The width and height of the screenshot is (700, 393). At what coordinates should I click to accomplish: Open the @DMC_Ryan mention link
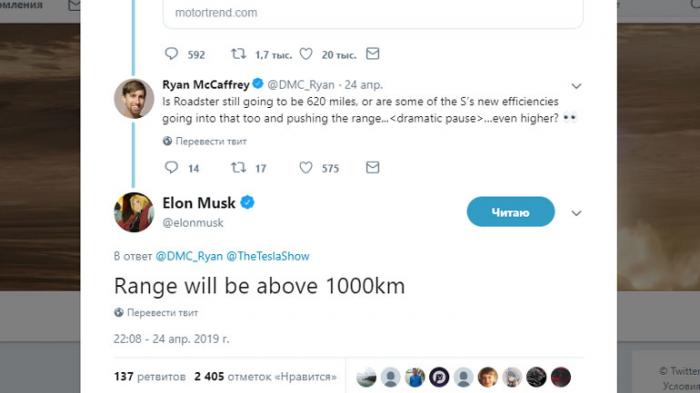[189, 256]
